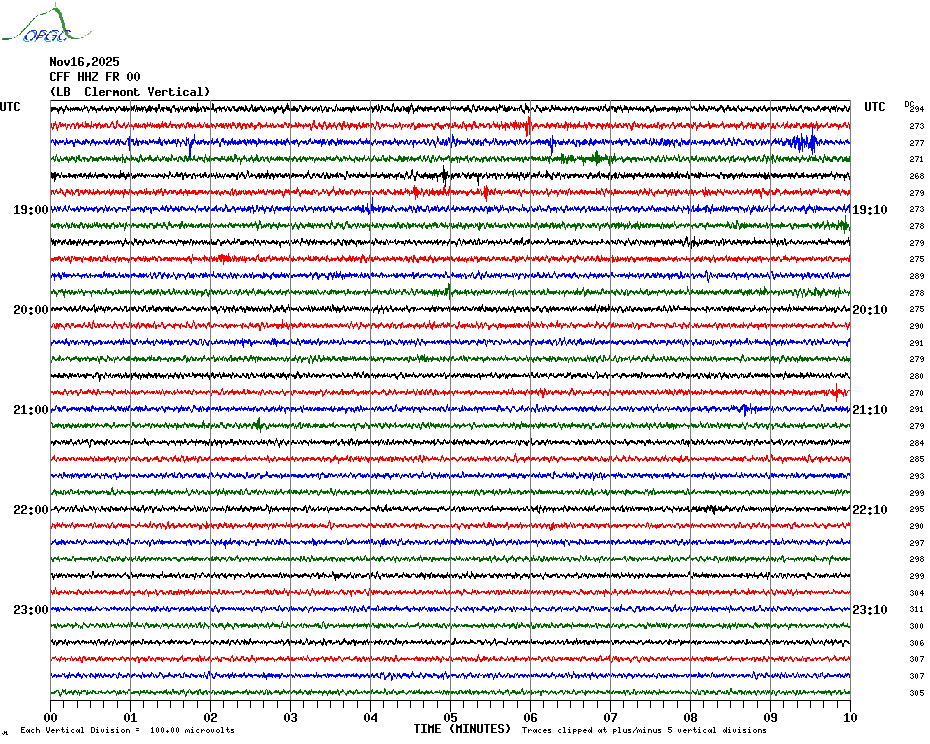Click the 22:10 marker on right side
The height and width of the screenshot is (744, 930).
click(870, 510)
